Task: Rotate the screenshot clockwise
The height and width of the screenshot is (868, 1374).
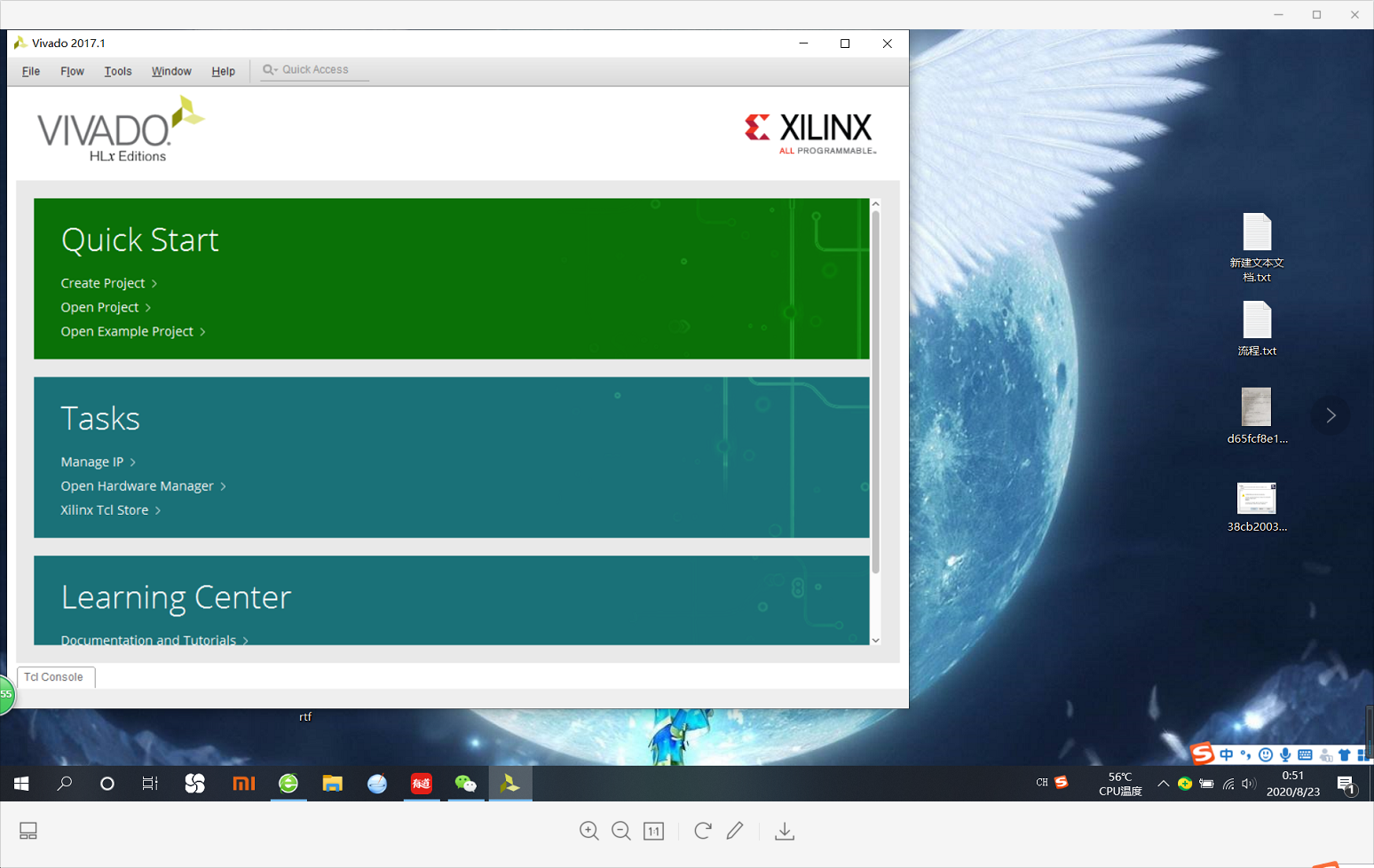Action: (x=701, y=831)
